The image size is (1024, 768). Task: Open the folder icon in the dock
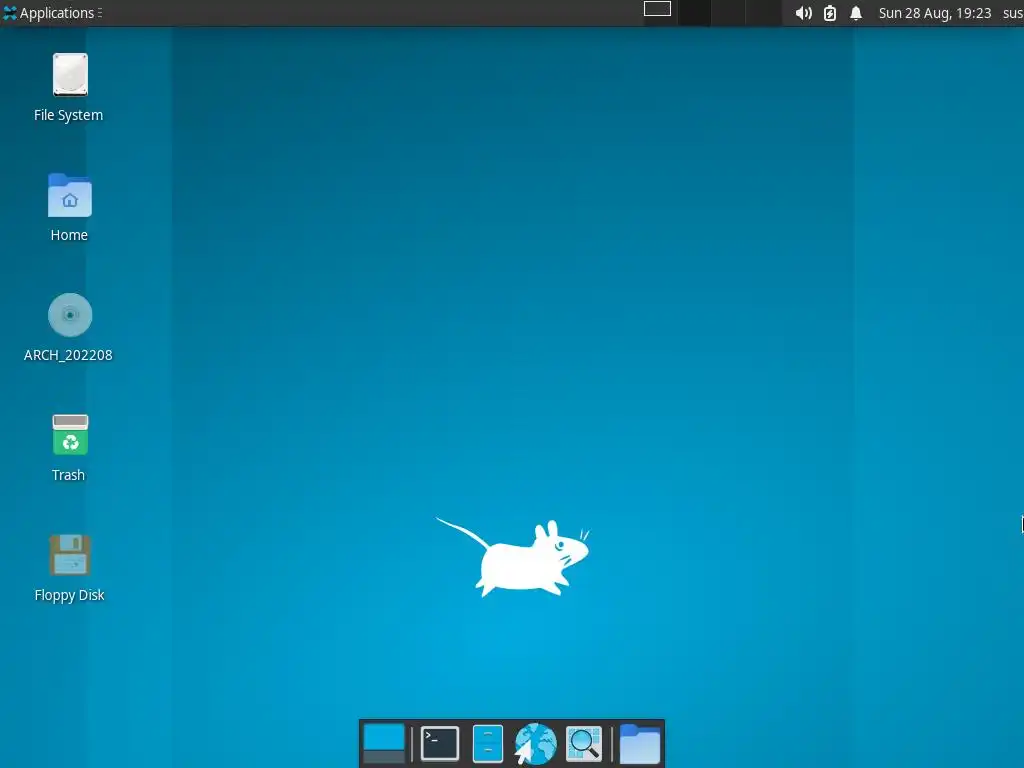click(640, 744)
